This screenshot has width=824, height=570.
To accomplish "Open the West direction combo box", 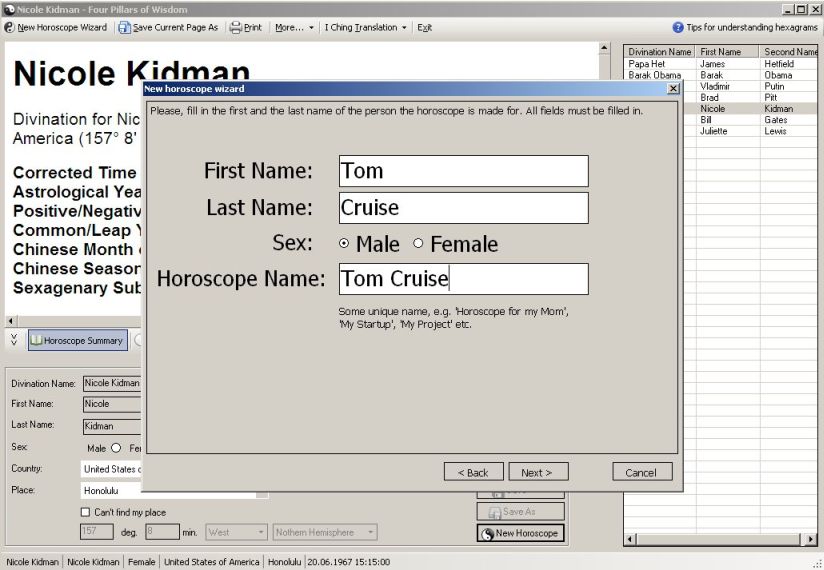I will (x=236, y=532).
